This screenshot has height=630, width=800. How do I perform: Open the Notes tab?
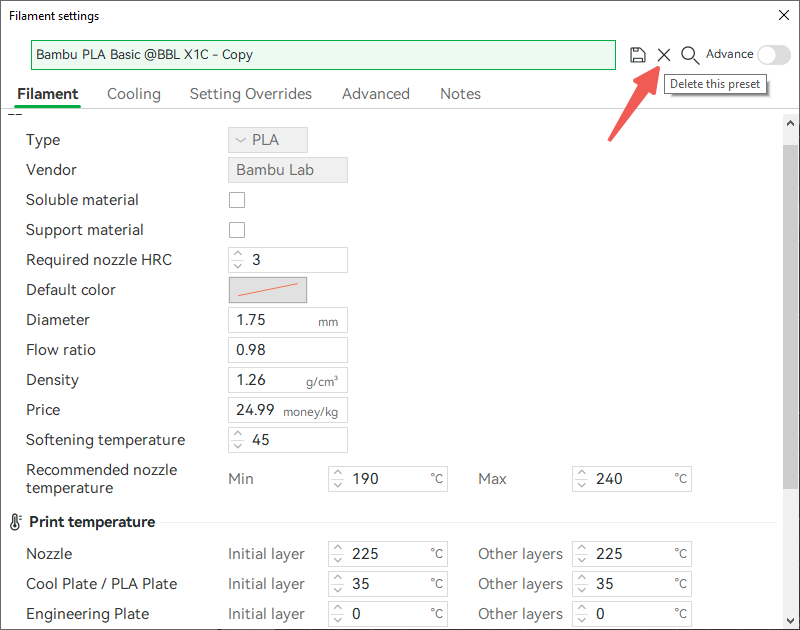(x=460, y=94)
